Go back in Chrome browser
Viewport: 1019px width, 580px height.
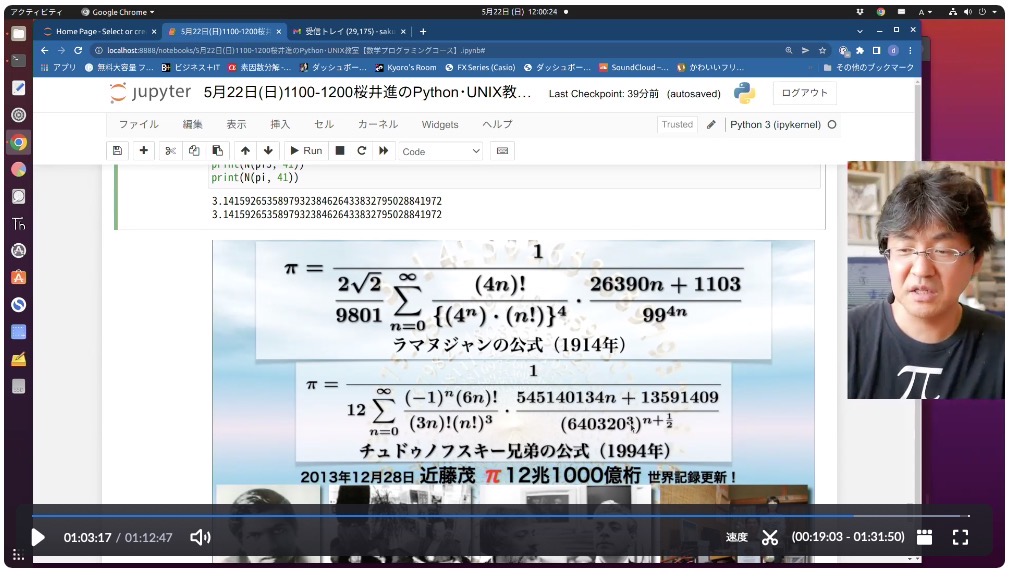[44, 50]
